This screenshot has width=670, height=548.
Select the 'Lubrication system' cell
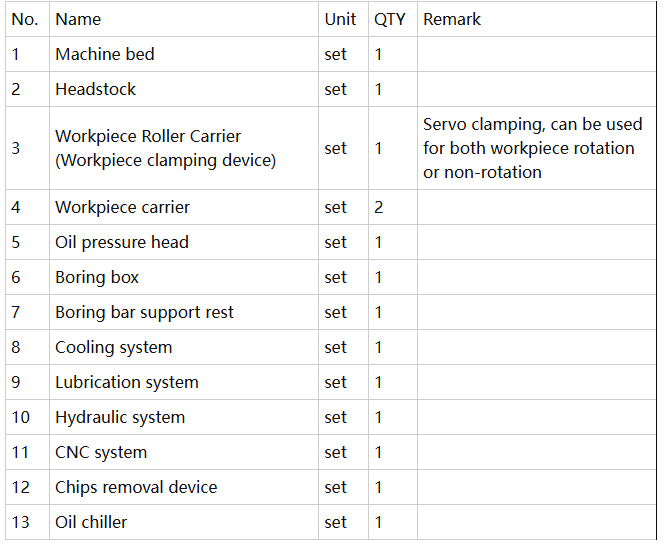pos(184,383)
